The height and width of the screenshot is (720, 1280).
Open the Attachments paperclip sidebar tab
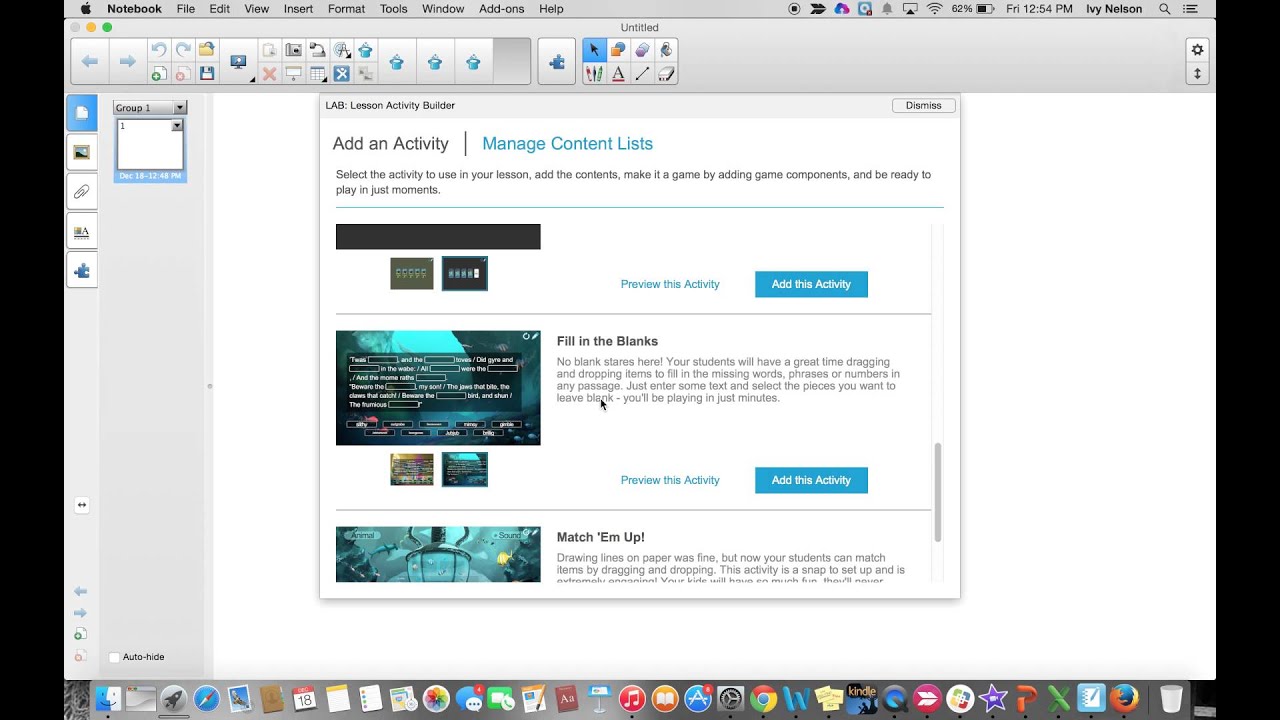click(x=82, y=191)
